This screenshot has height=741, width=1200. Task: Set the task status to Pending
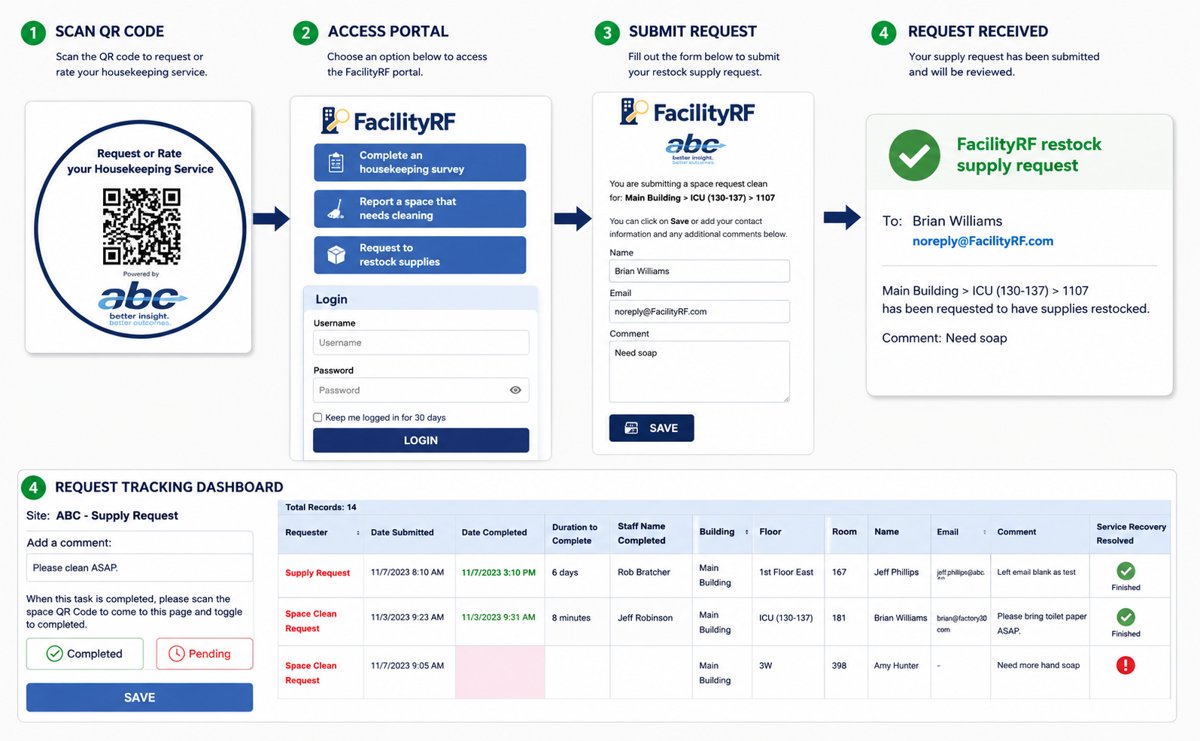205,654
